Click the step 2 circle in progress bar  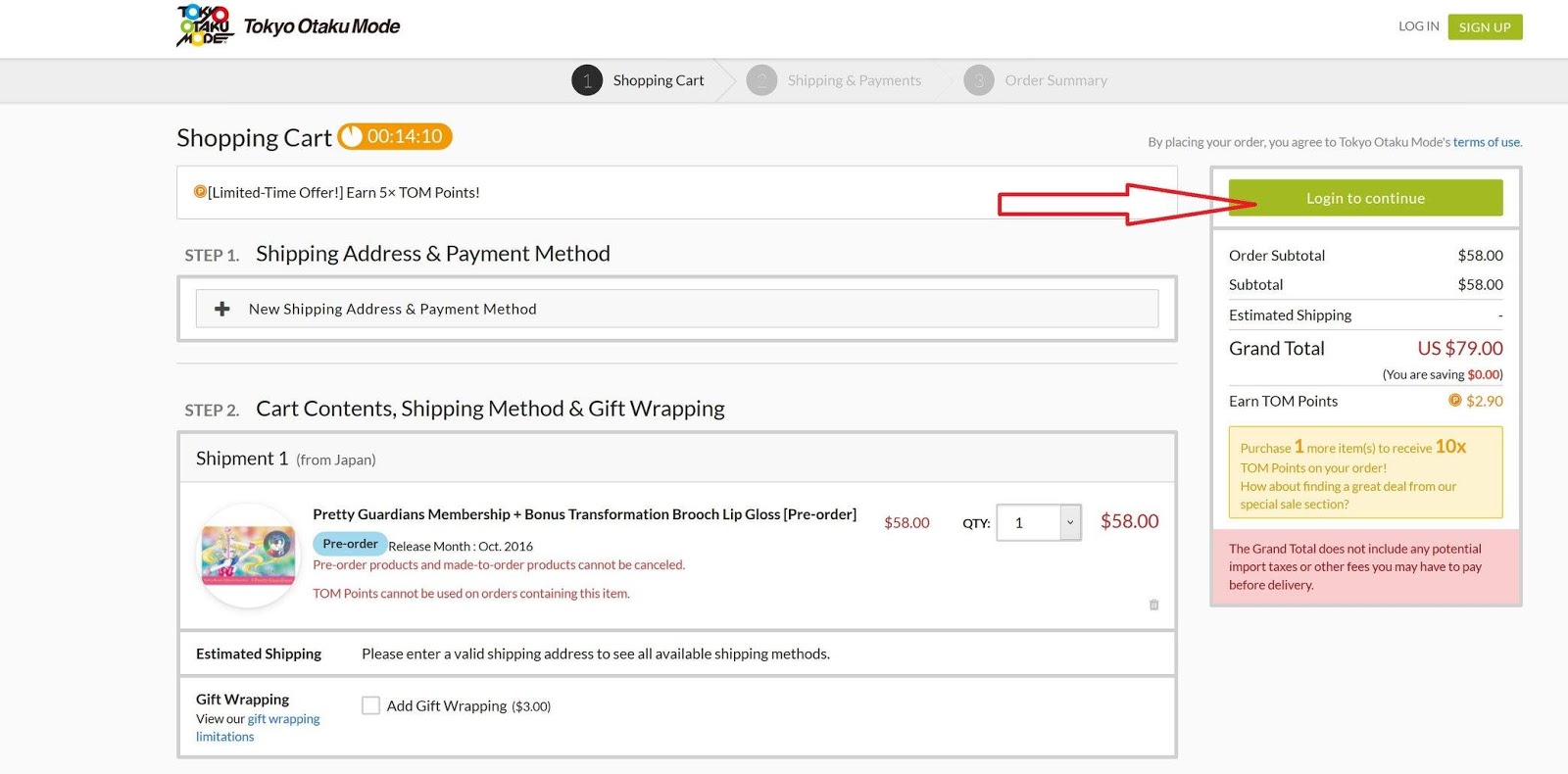[x=761, y=80]
